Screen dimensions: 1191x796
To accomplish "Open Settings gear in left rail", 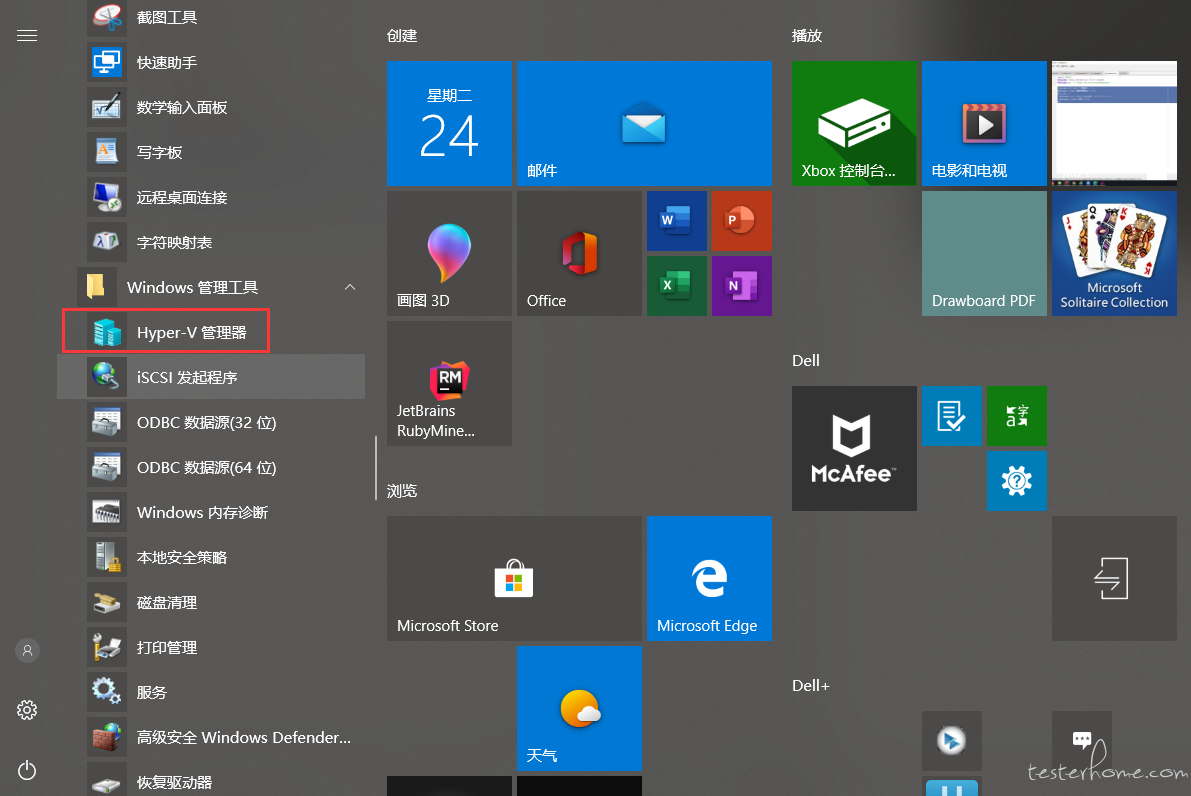I will [x=27, y=710].
